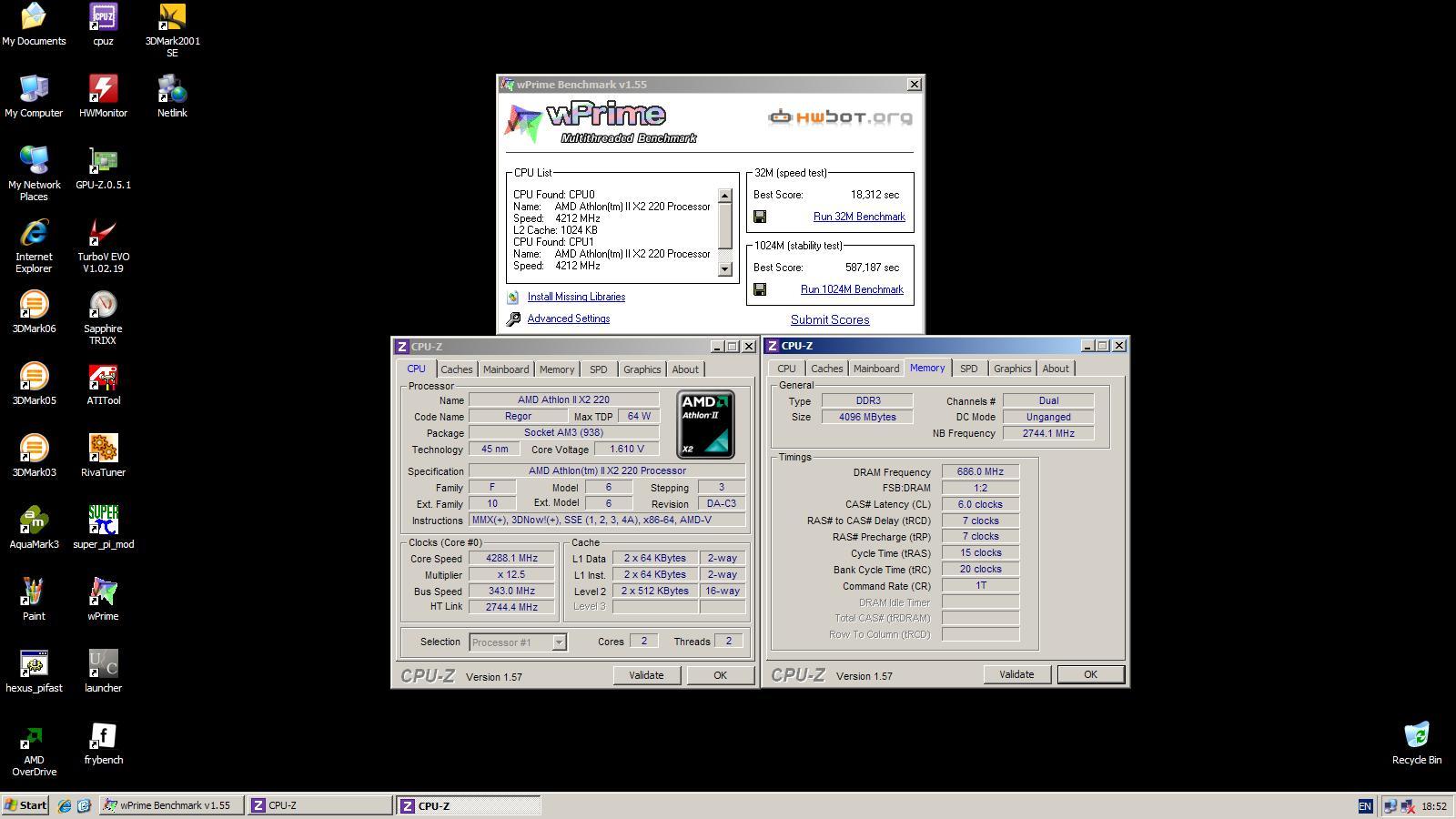This screenshot has width=1456, height=819.
Task: Open the Recycle Bin
Action: [x=1417, y=743]
